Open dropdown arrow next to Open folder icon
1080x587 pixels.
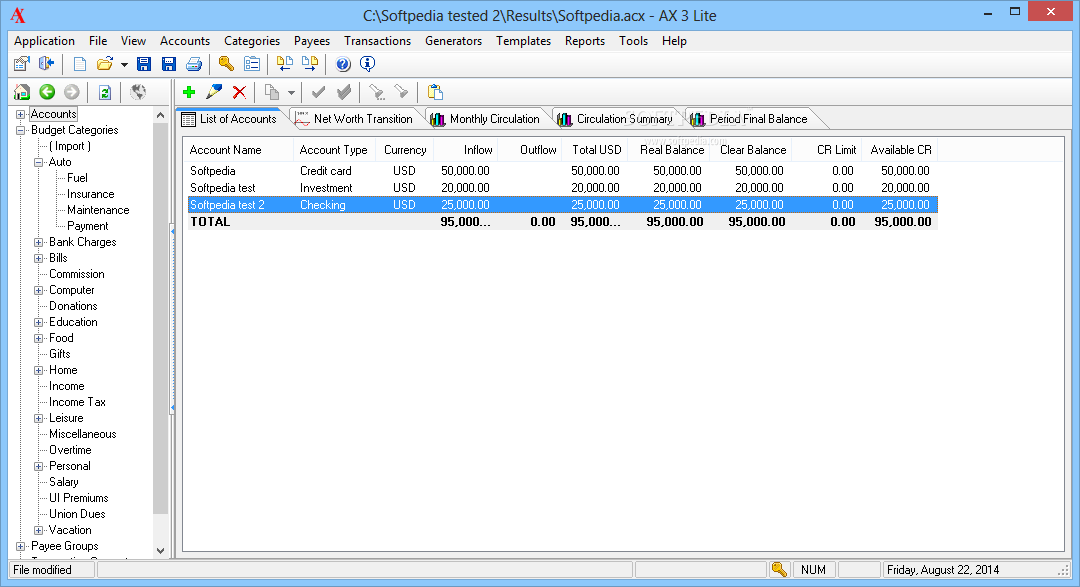(x=124, y=65)
